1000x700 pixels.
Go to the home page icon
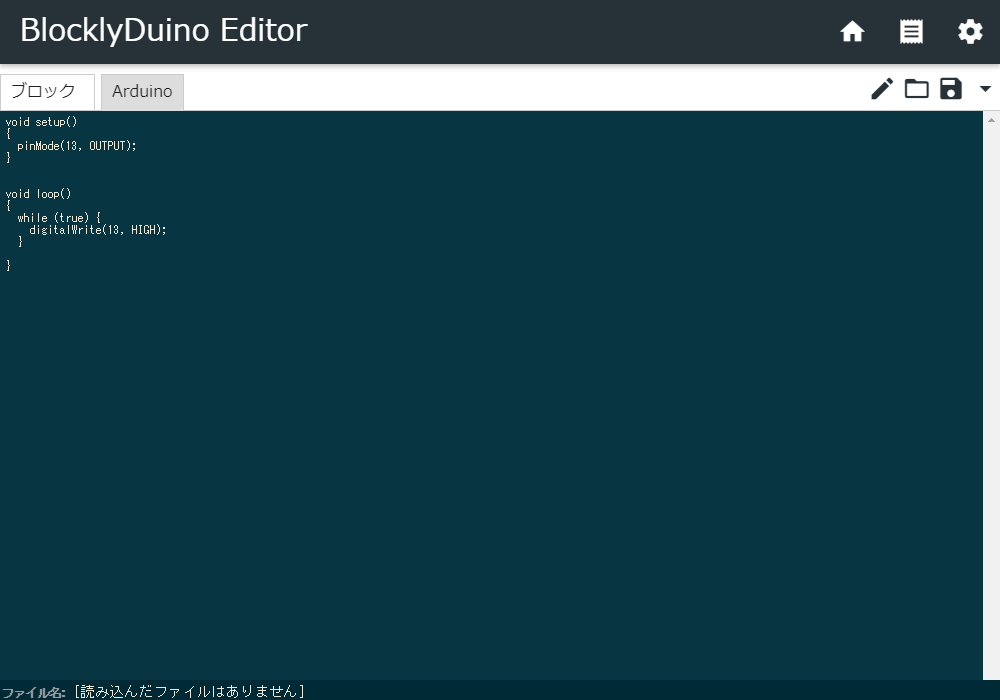coord(852,32)
